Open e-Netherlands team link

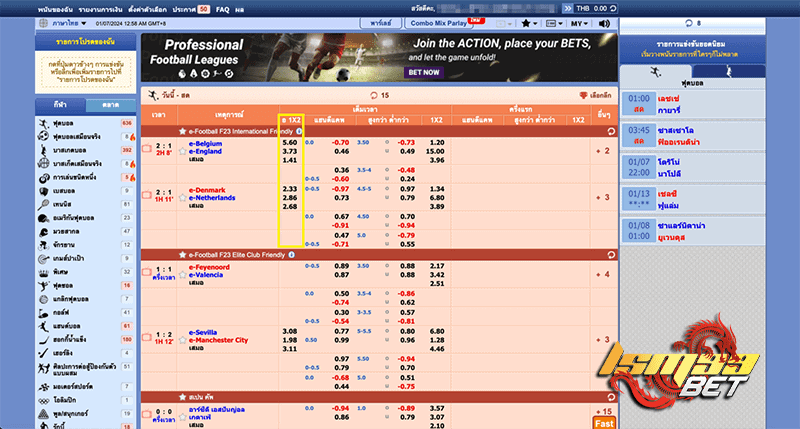212,198
